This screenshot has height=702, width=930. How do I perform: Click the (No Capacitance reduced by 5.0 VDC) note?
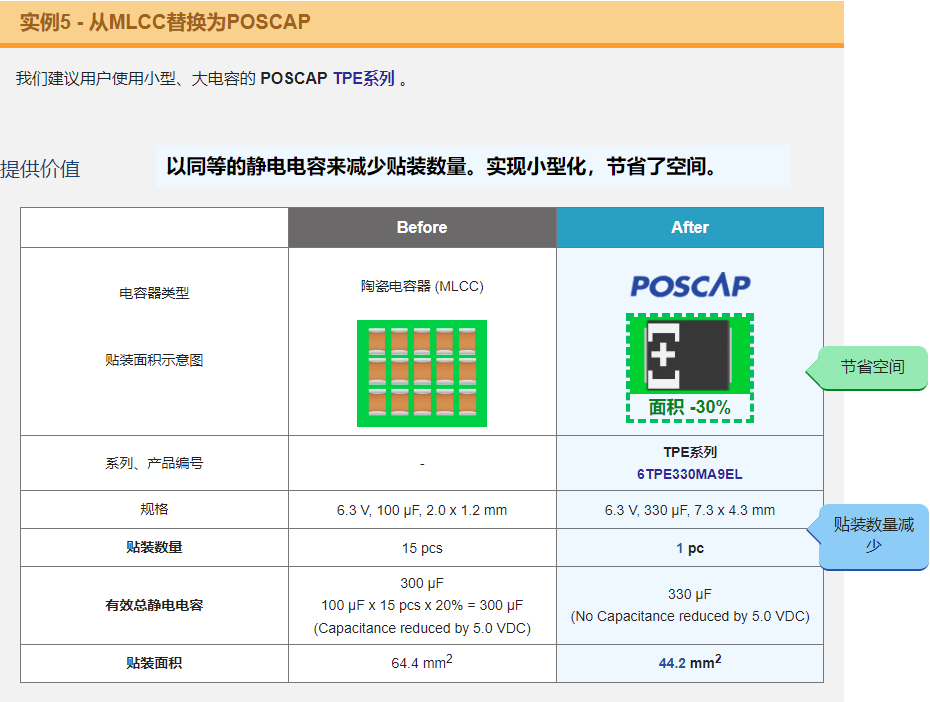690,617
